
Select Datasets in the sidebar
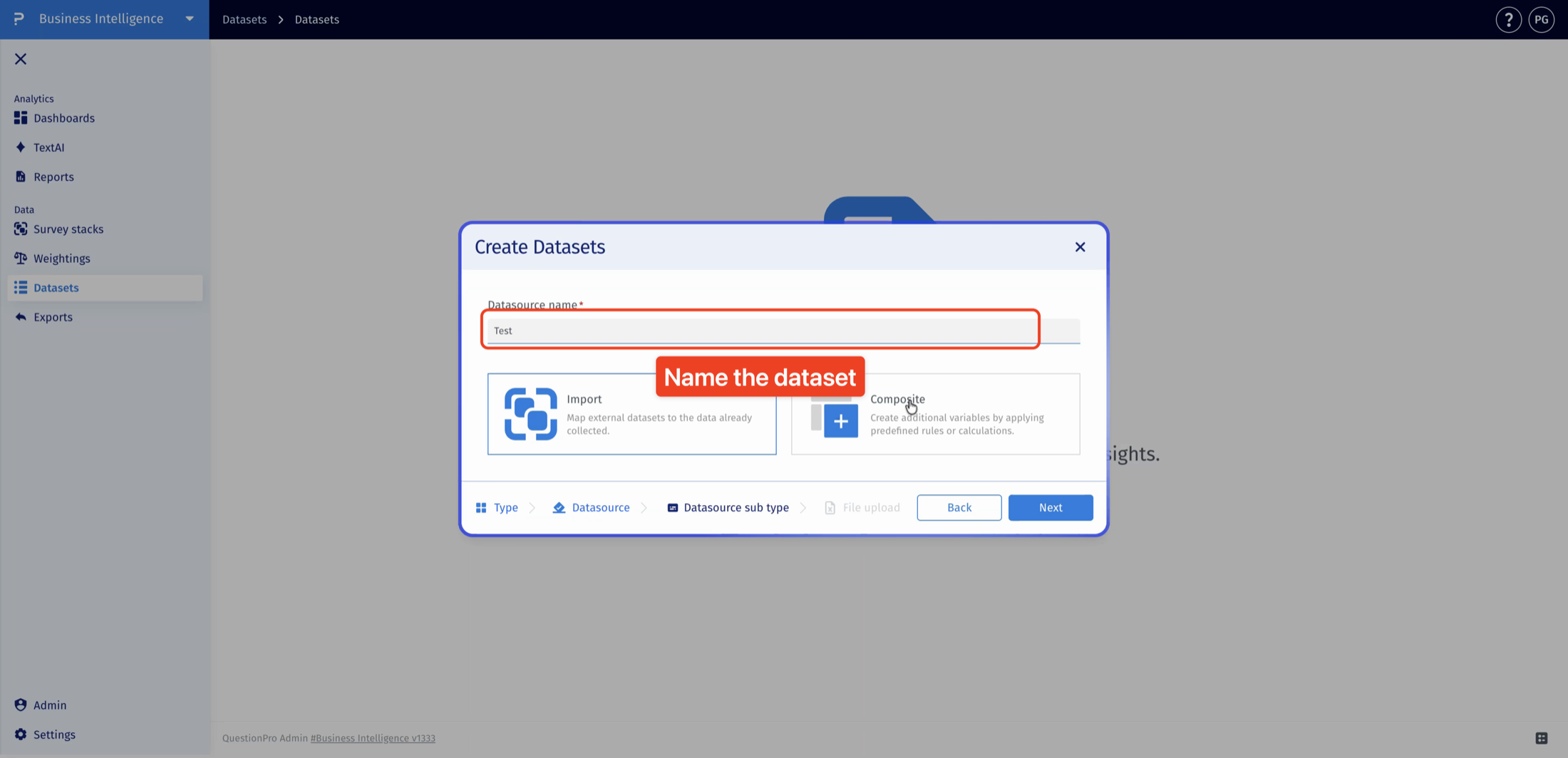tap(105, 288)
